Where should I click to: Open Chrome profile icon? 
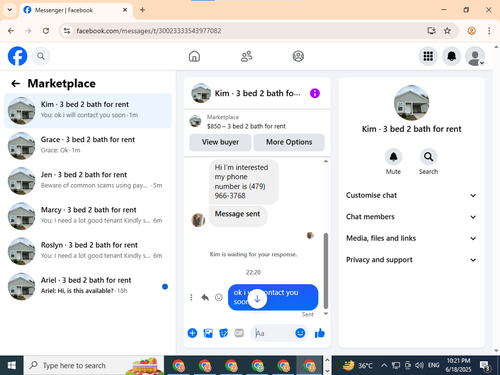point(471,31)
